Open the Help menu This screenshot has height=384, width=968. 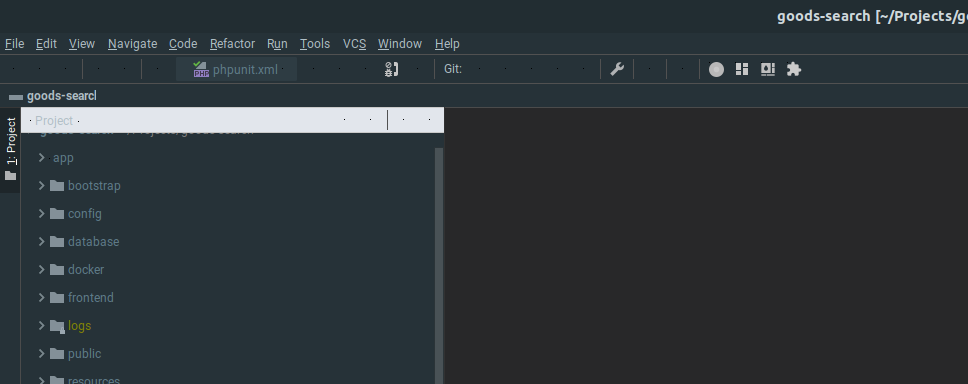(447, 44)
